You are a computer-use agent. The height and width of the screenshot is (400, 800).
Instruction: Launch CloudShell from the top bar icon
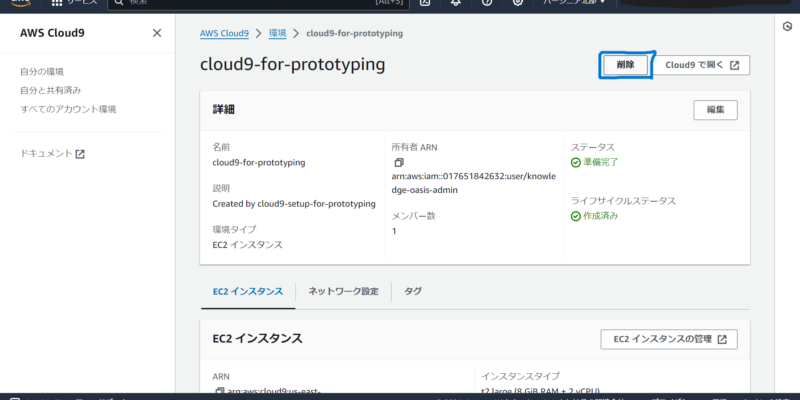426,3
